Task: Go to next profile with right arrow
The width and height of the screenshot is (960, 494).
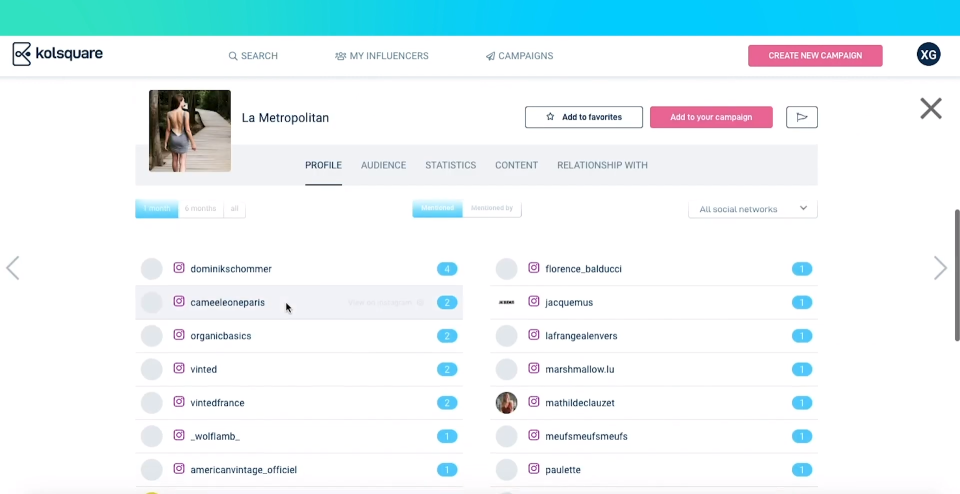Action: tap(940, 268)
